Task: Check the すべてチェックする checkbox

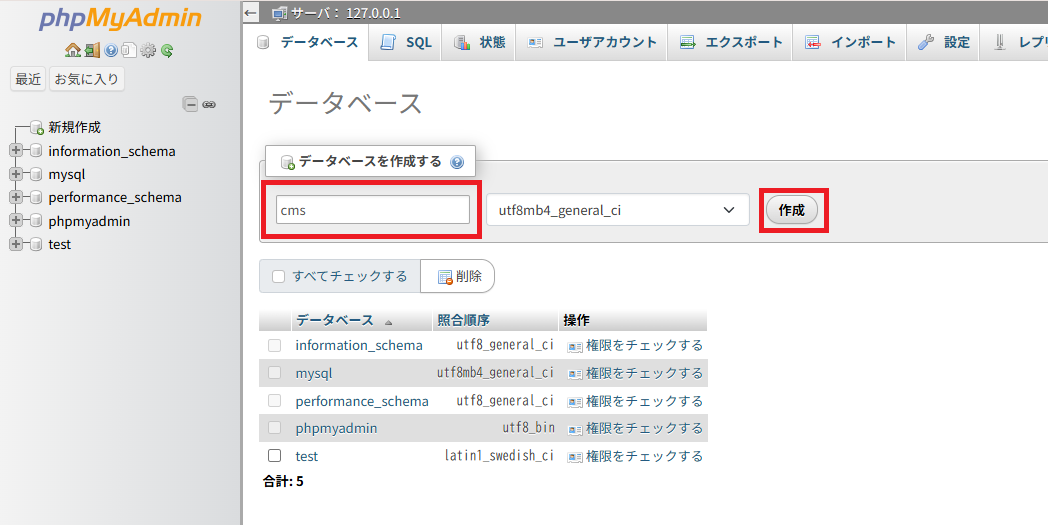Action: (x=279, y=277)
